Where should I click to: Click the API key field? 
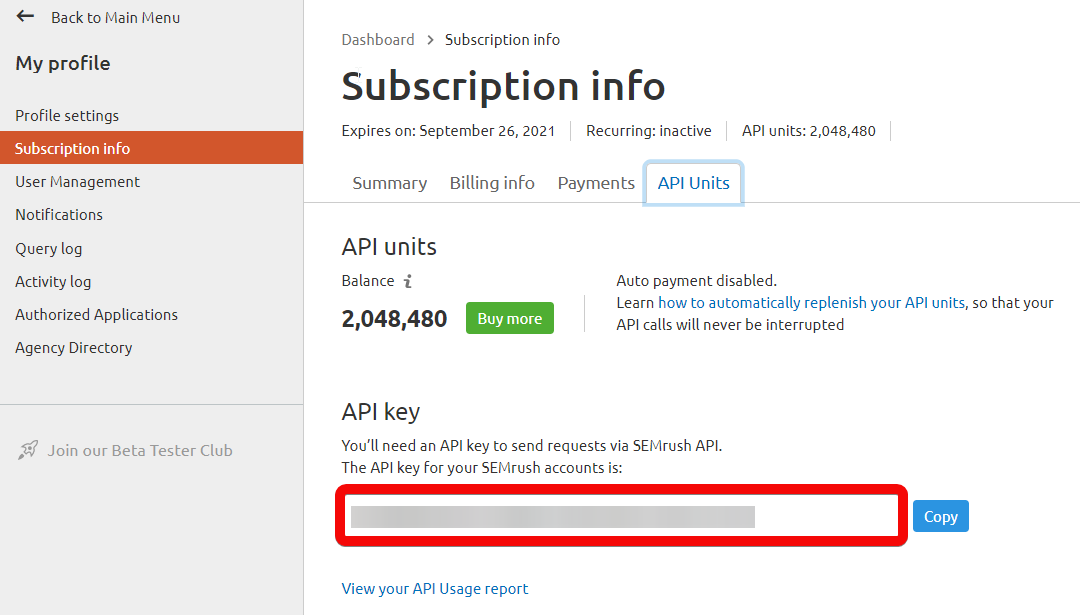(621, 516)
